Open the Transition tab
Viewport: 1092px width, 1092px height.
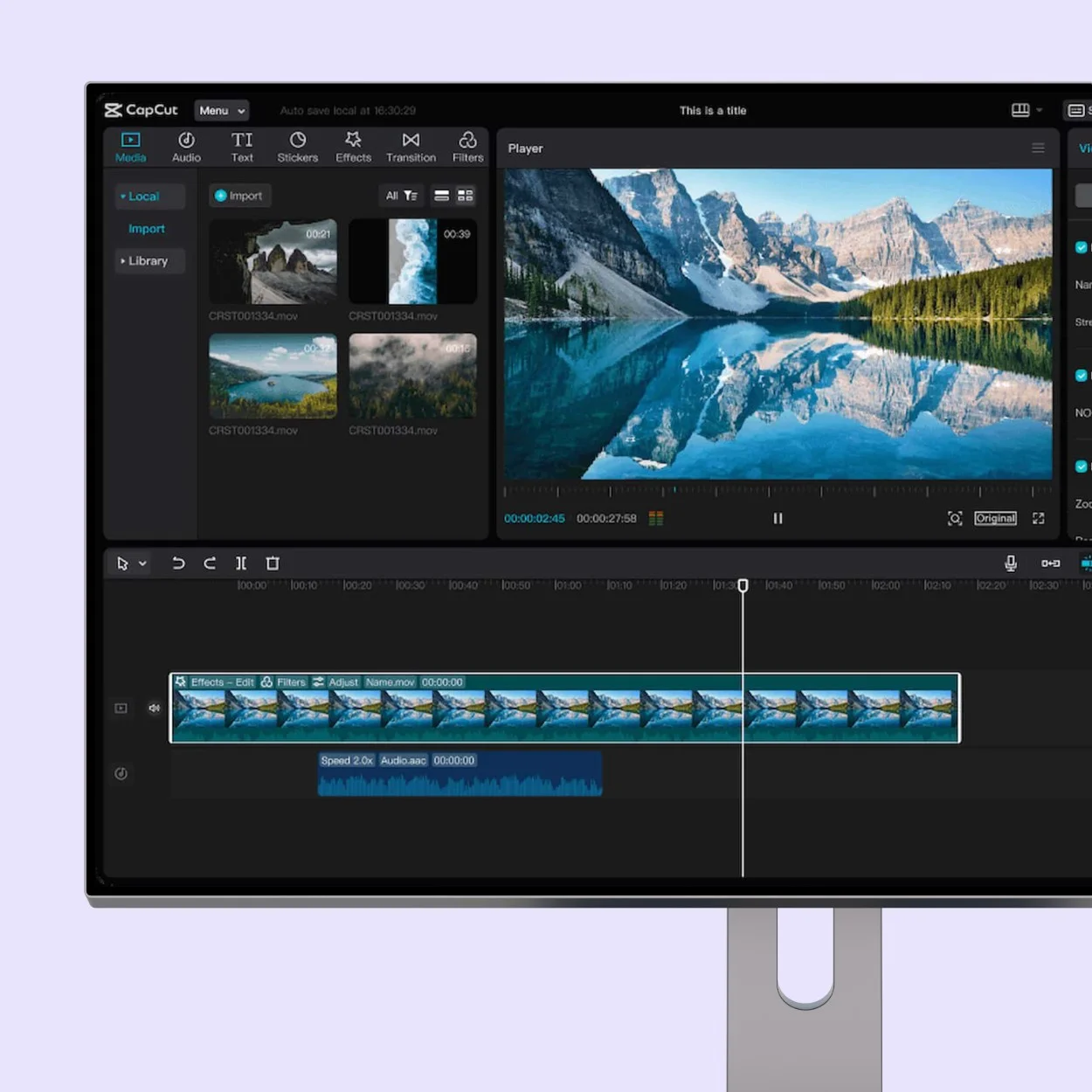point(411,147)
